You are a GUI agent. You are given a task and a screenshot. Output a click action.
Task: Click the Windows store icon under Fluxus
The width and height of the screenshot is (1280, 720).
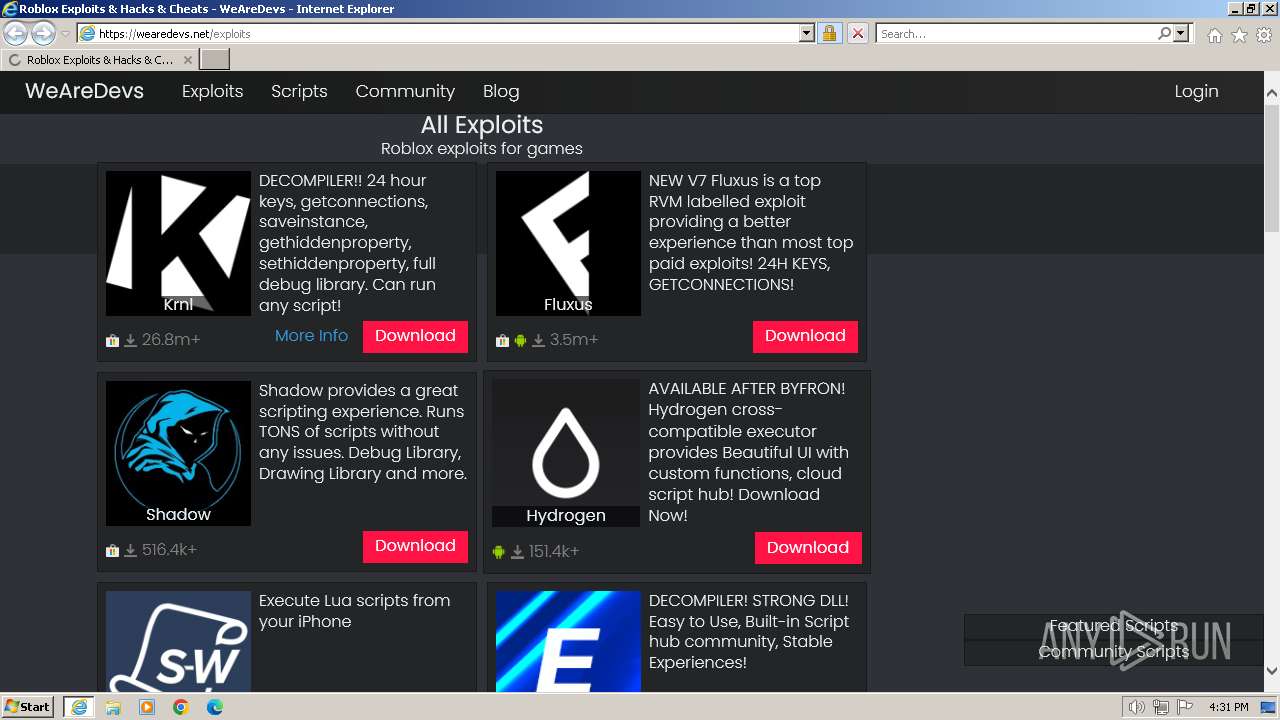point(502,340)
